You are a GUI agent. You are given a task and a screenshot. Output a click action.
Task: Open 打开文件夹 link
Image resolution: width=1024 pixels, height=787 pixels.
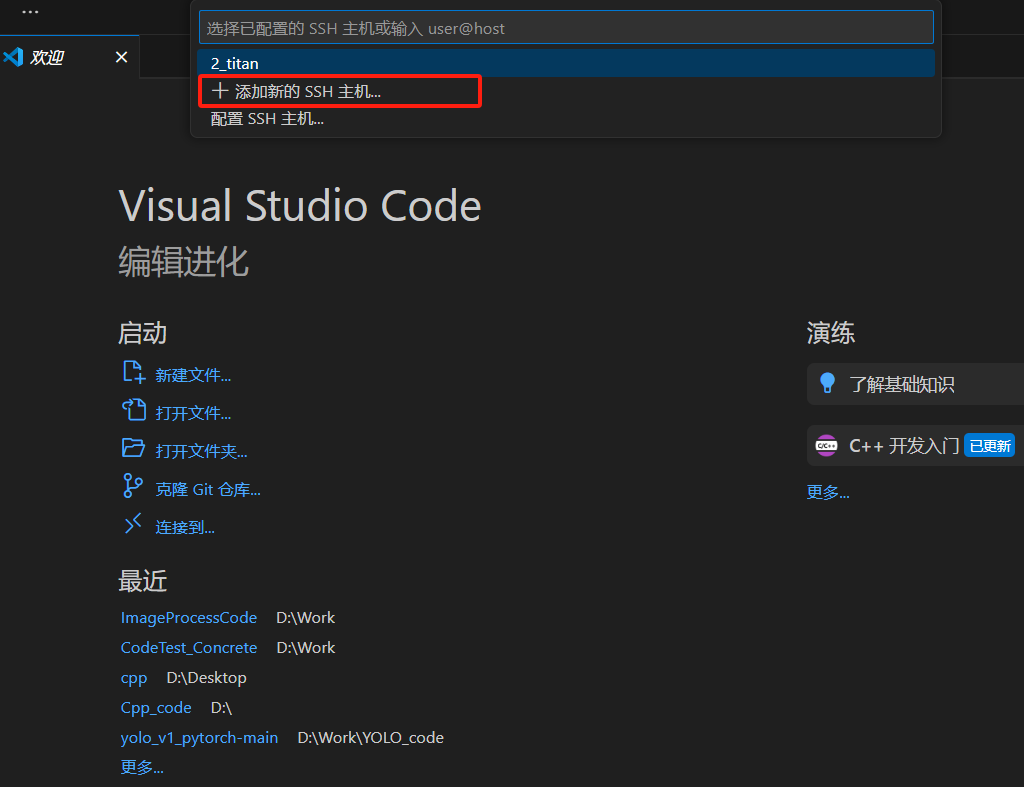201,451
